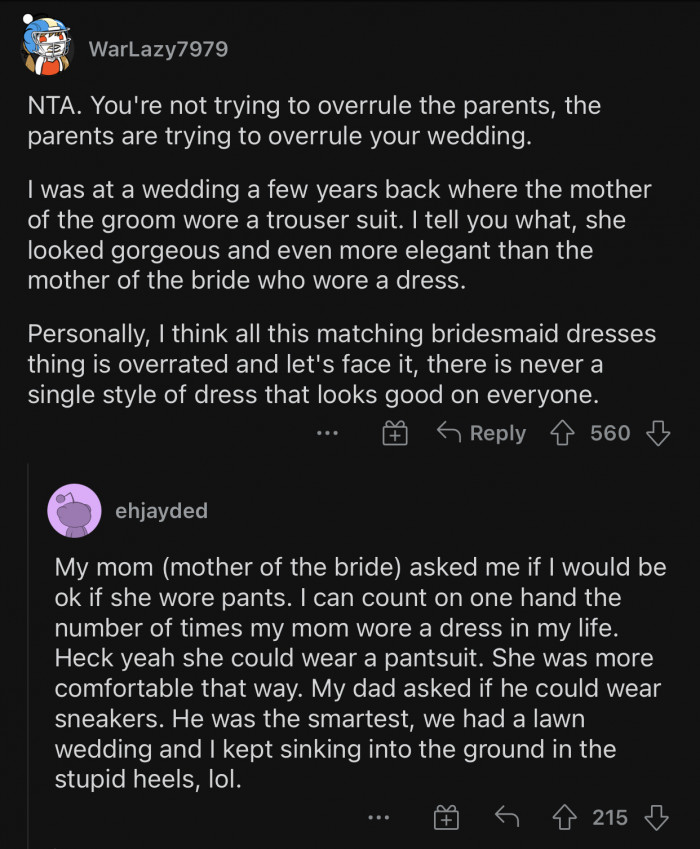This screenshot has width=700, height=849.
Task: Click the award/gift icon on WarLazy7979's comment
Action: point(395,433)
